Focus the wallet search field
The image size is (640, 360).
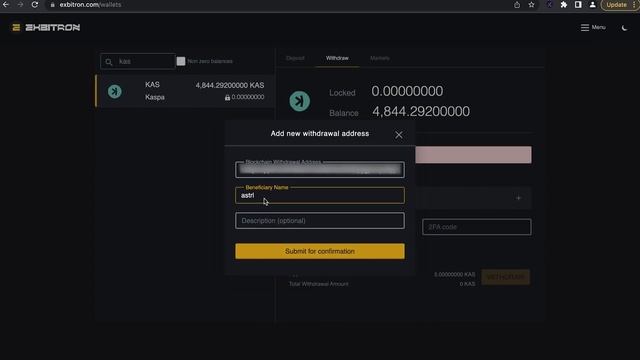pos(138,62)
